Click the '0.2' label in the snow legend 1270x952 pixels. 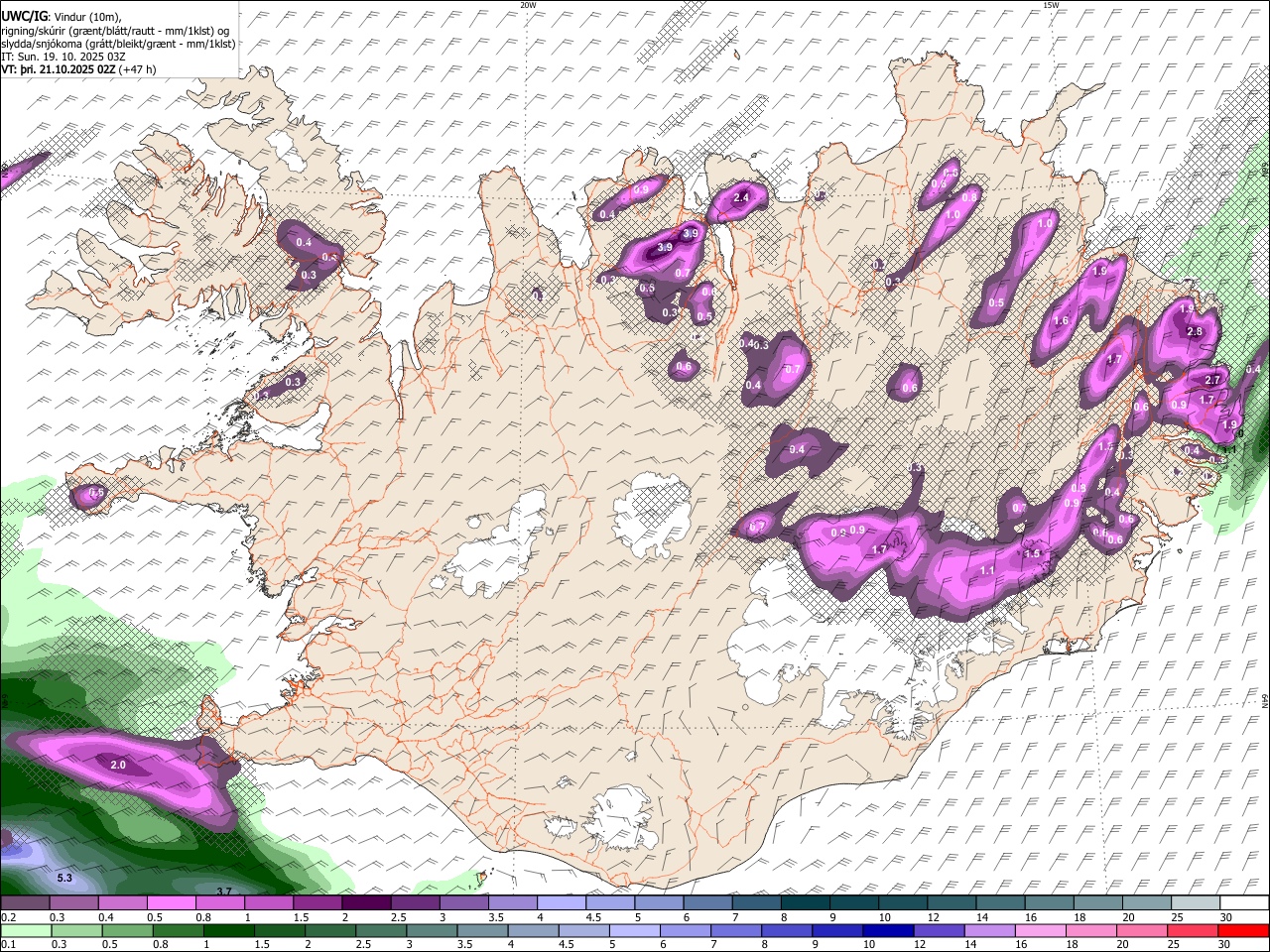(x=9, y=917)
